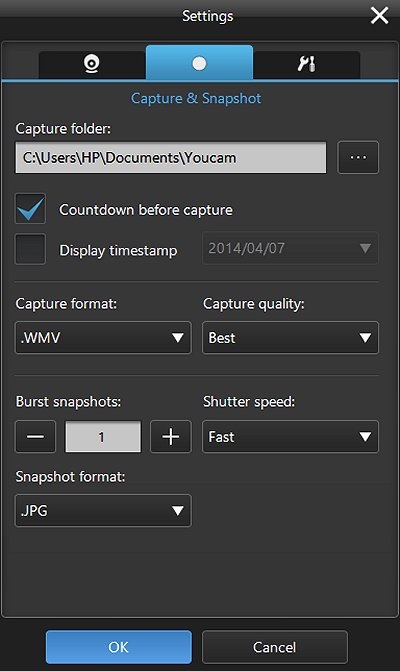This screenshot has height=671, width=400.
Task: Confirm settings with OK button
Action: pyautogui.click(x=119, y=647)
